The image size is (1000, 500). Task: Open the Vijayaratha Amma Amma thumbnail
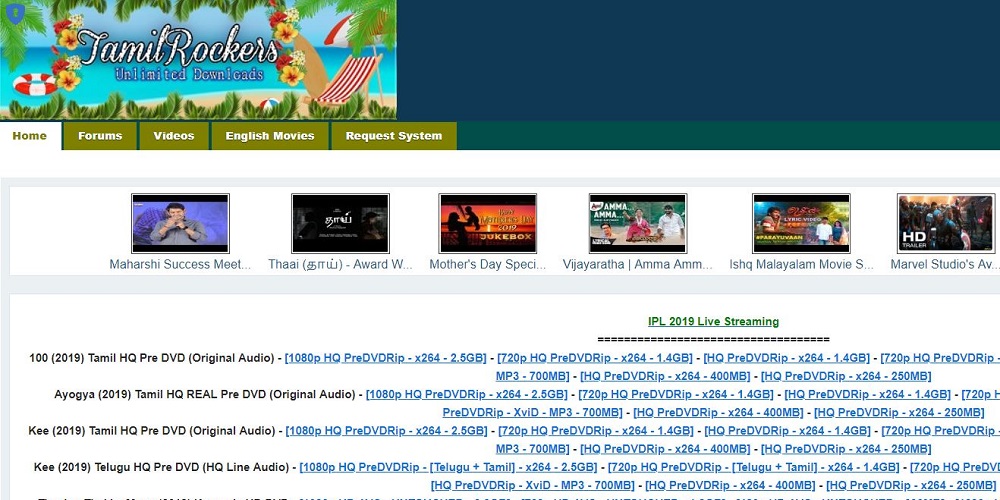[638, 223]
